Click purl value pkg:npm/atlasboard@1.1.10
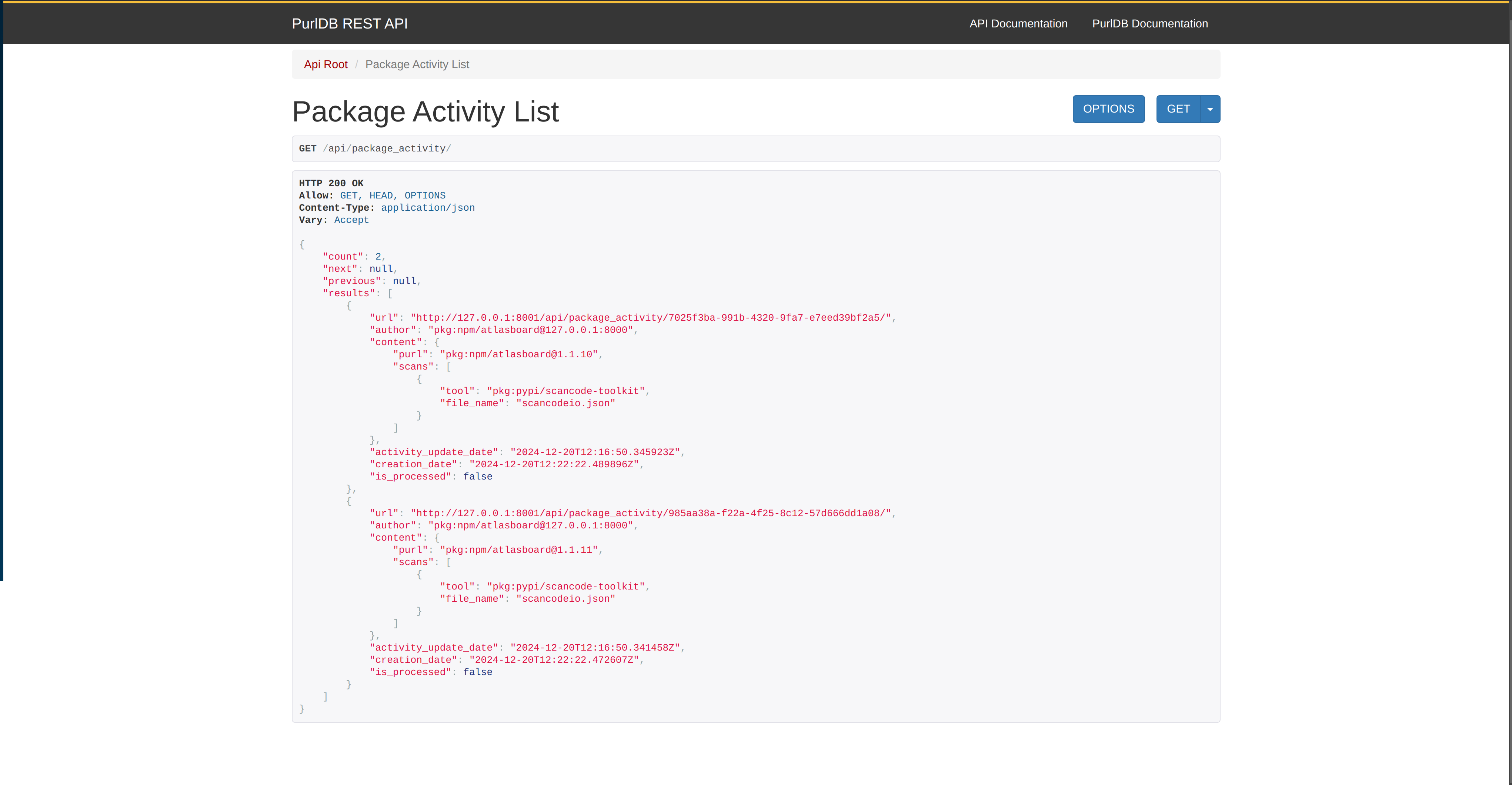The height and width of the screenshot is (785, 1512). pyautogui.click(x=519, y=354)
